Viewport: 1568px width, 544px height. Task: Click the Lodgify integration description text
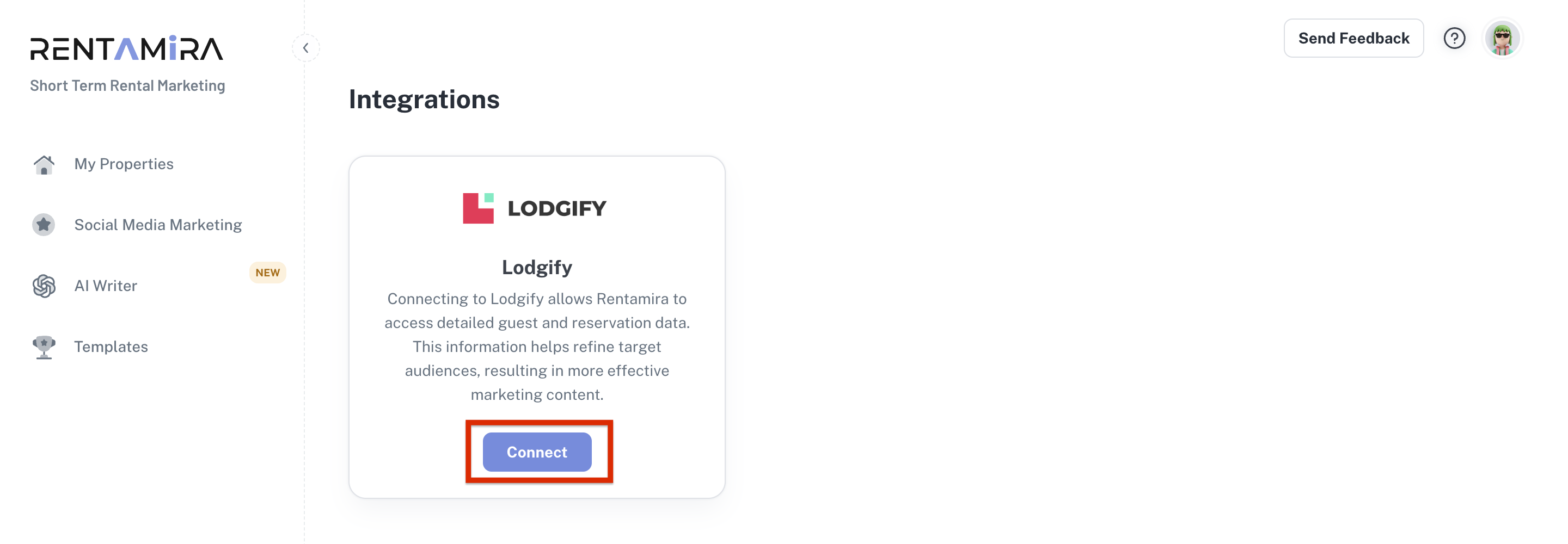[536, 346]
